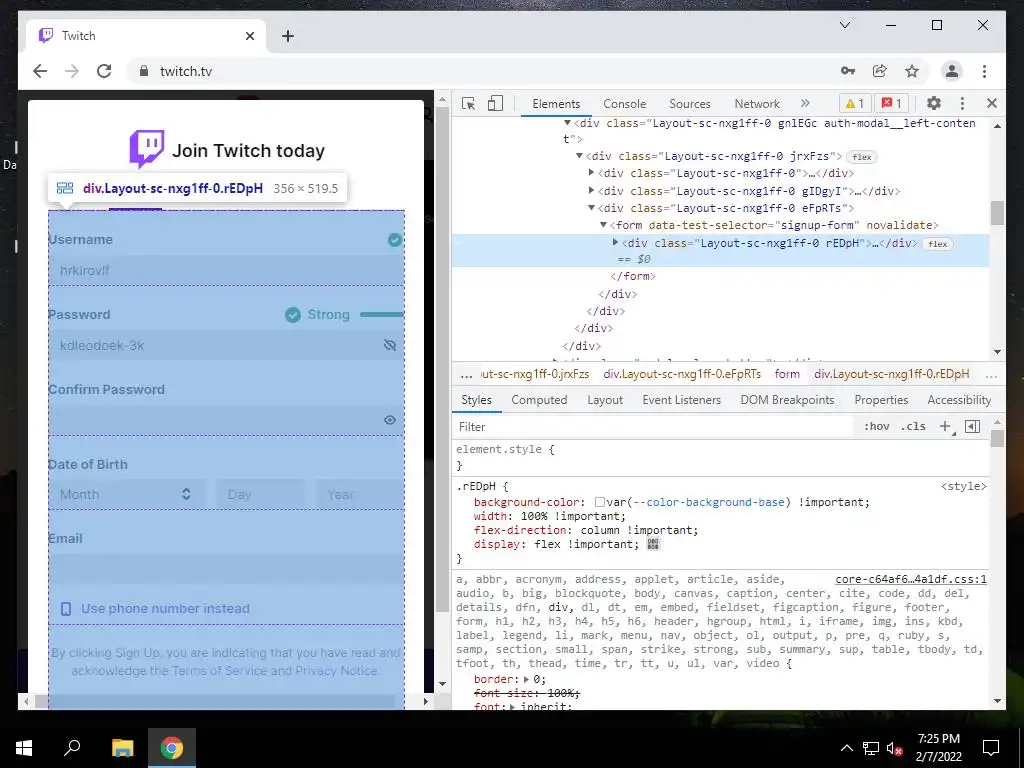1024x768 pixels.
Task: Open the Month dropdown in Date of Birth
Action: (x=126, y=494)
